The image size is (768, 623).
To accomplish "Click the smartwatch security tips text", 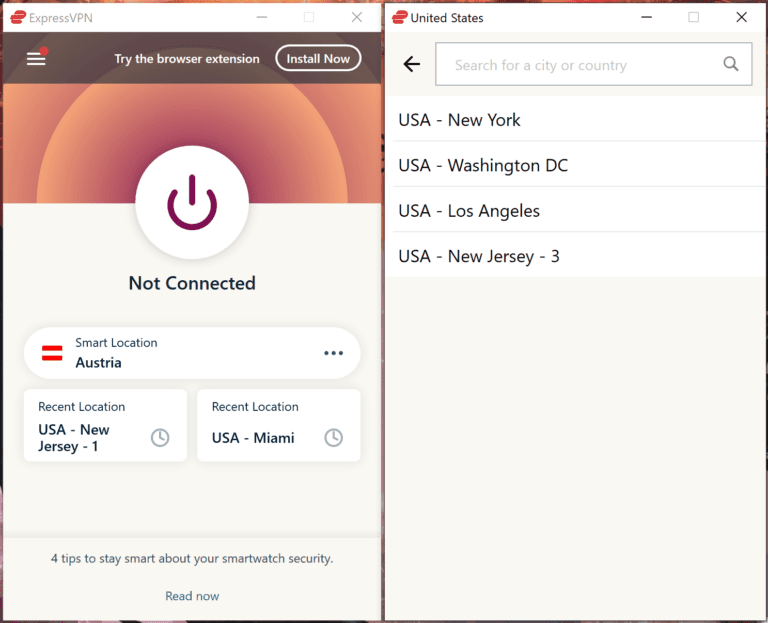I will [x=192, y=558].
